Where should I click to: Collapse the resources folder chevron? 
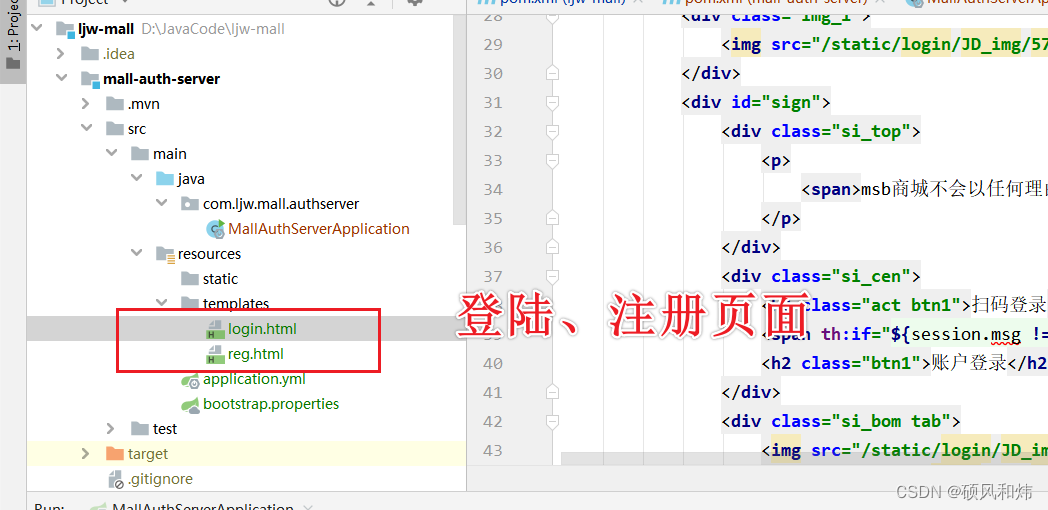coord(136,253)
